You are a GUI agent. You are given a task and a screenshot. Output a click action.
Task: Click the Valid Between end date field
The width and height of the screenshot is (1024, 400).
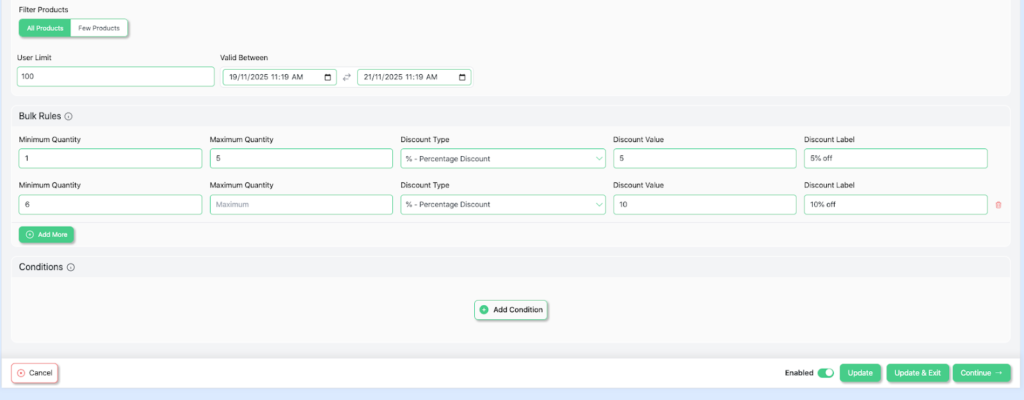[x=414, y=77]
